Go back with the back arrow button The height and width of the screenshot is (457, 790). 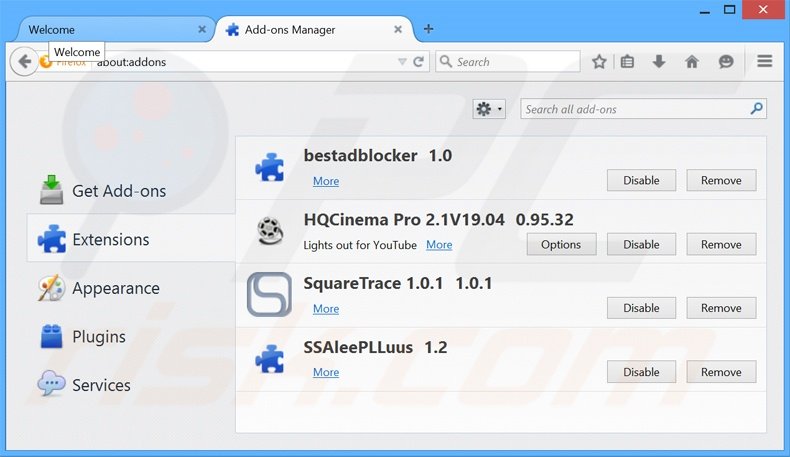pyautogui.click(x=24, y=61)
